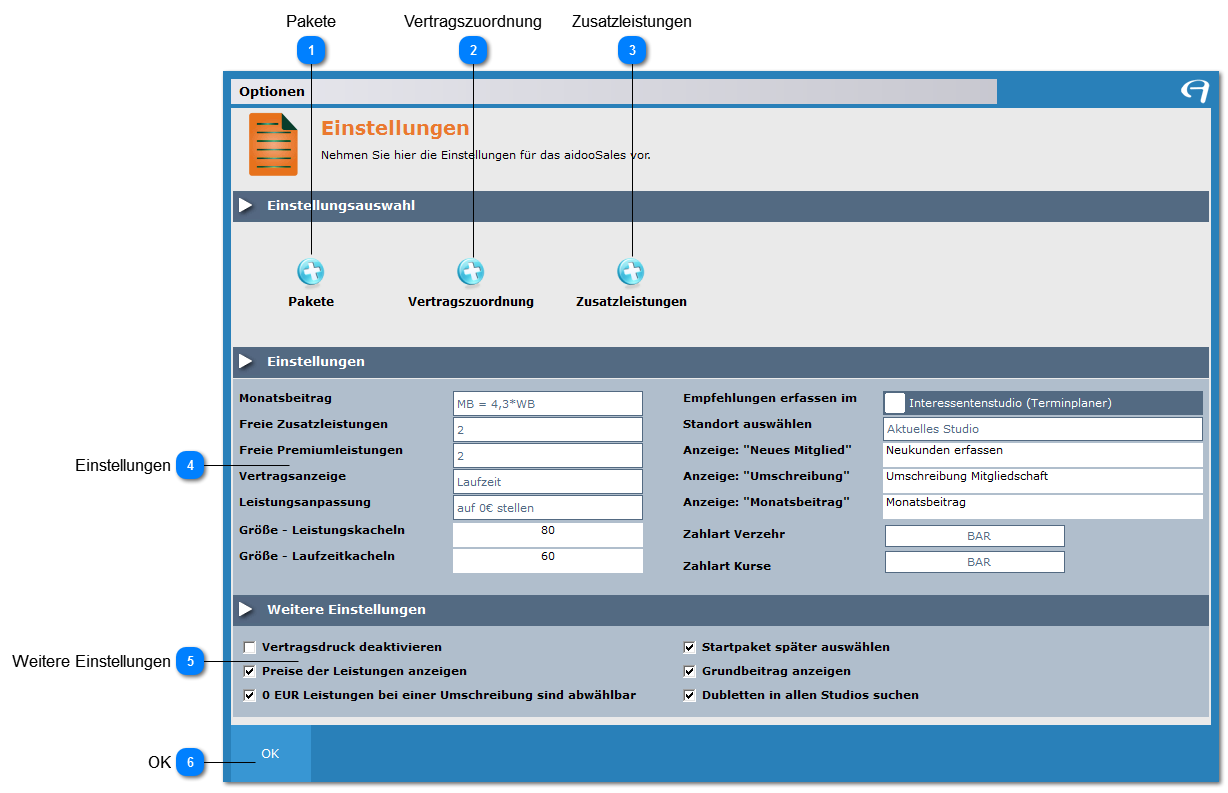The height and width of the screenshot is (793, 1228).
Task: Edit the Anzeige "Monatsbeitrag" text field
Action: pos(1043,507)
